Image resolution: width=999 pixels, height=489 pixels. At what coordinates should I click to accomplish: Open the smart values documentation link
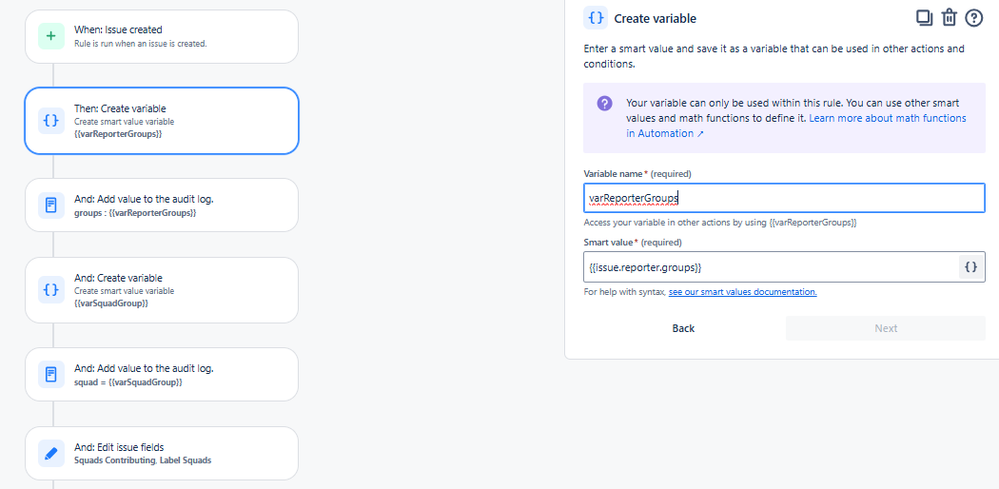(x=742, y=292)
